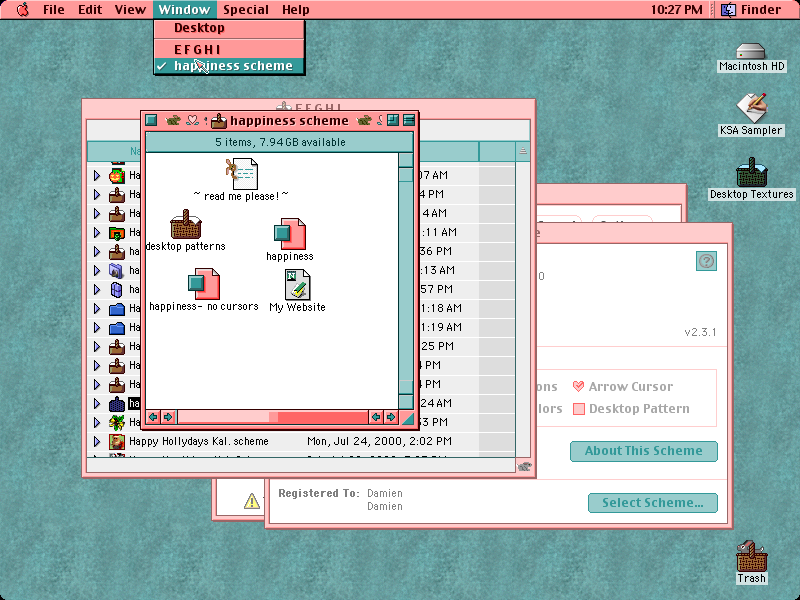The image size is (800, 600).
Task: Select the KSA Sampler desktop icon
Action: coord(751,108)
